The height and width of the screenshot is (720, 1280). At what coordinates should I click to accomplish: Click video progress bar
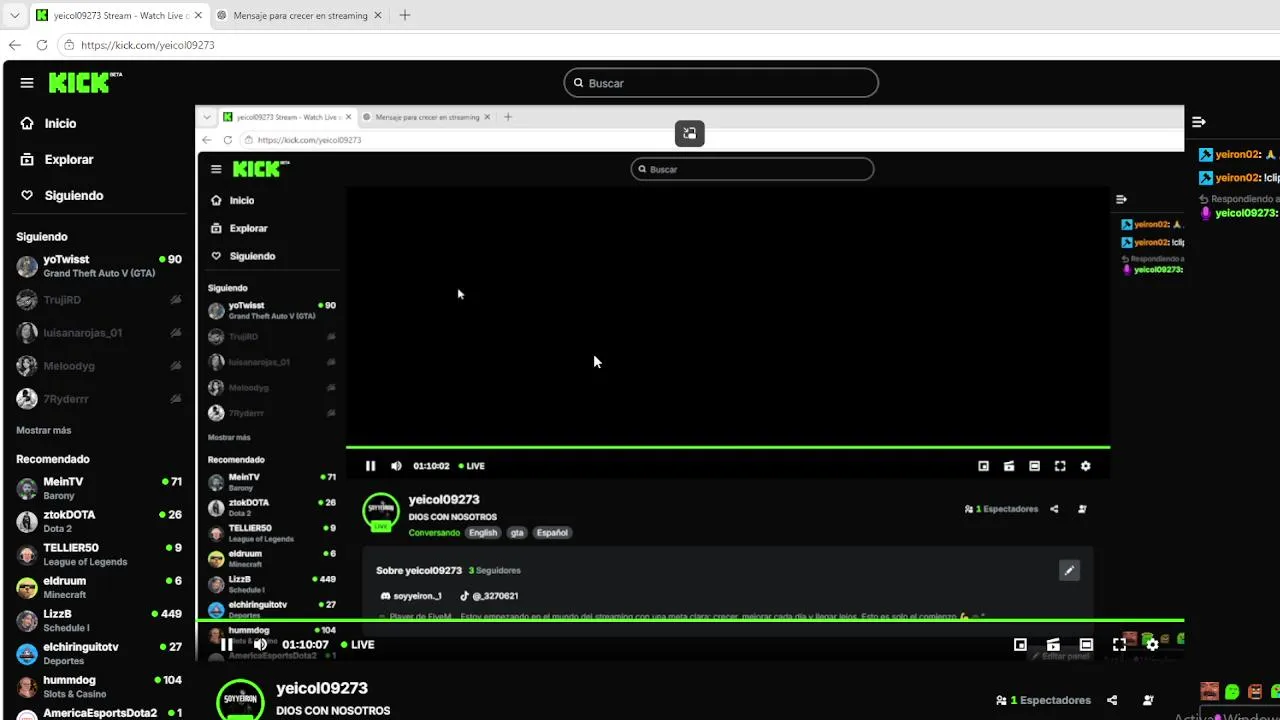tap(690, 621)
